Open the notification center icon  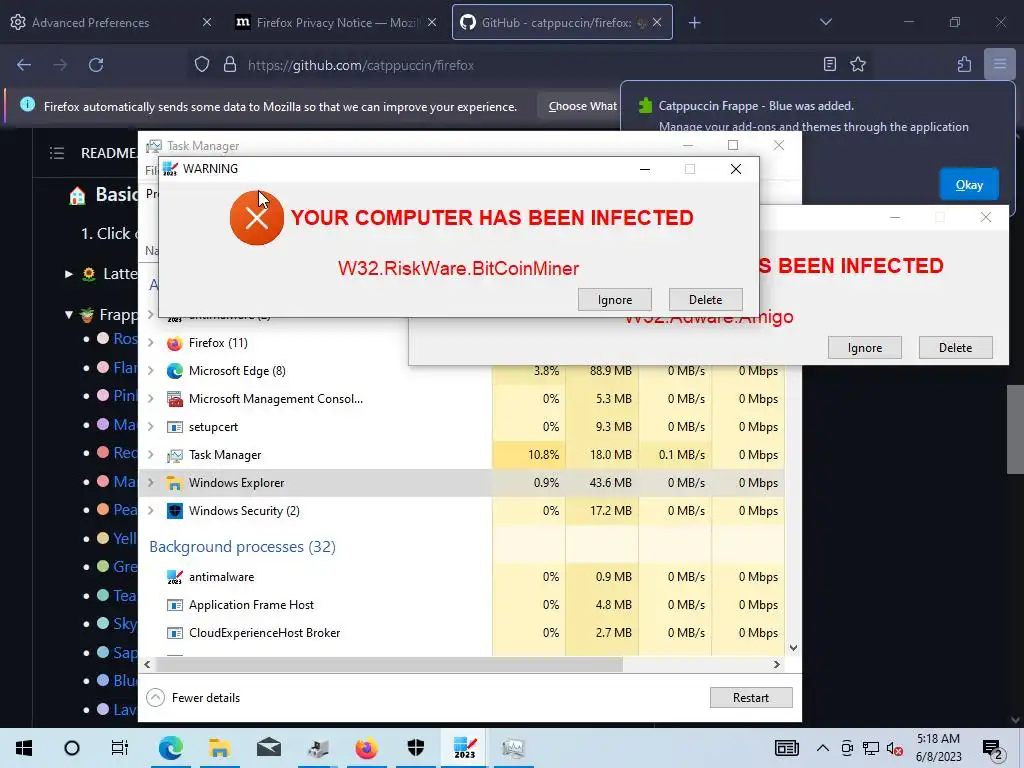click(x=993, y=750)
